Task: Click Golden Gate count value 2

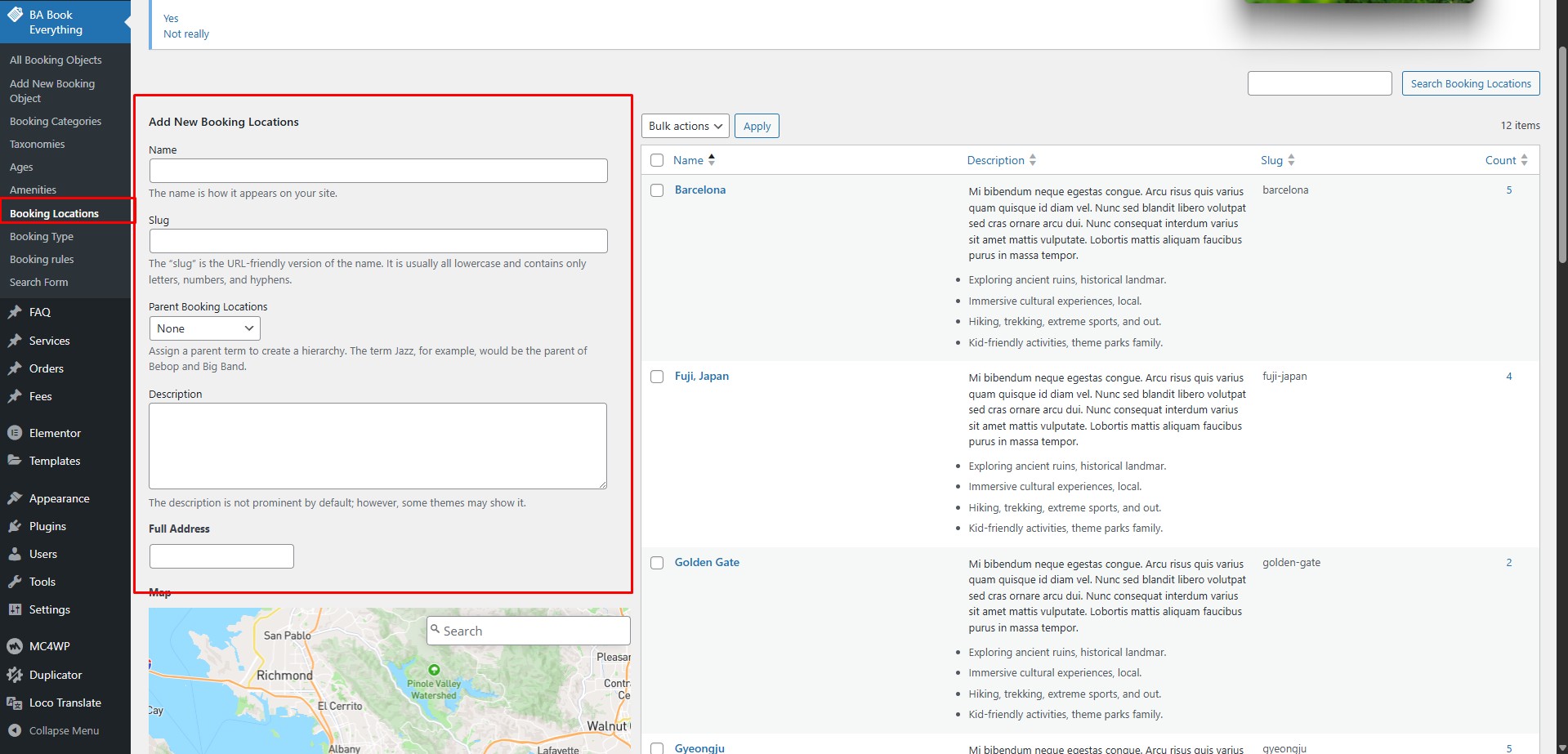Action: click(x=1509, y=562)
